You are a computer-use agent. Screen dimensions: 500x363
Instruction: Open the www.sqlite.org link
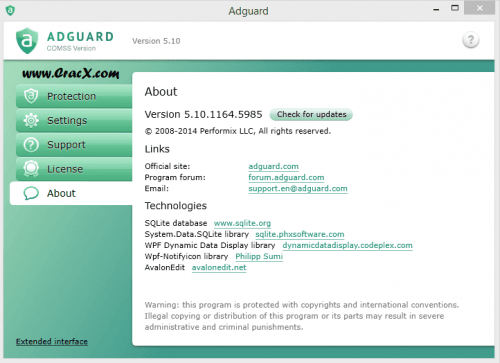pos(242,223)
